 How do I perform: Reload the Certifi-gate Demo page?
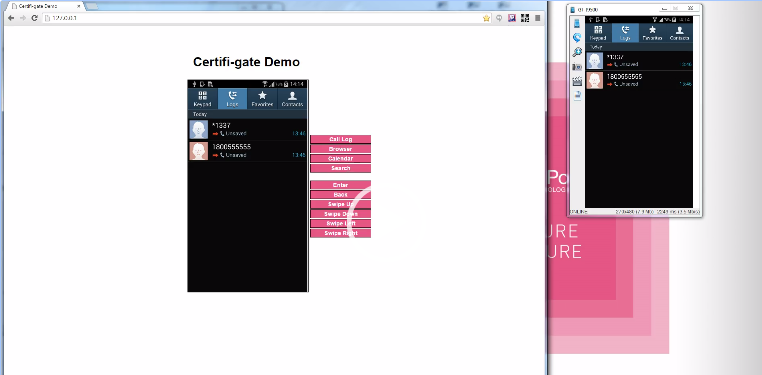coord(35,18)
